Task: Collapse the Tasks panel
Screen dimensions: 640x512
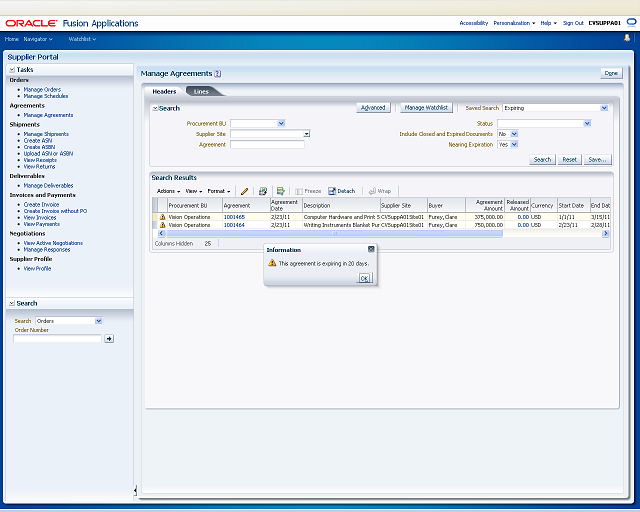Action: click(x=12, y=70)
